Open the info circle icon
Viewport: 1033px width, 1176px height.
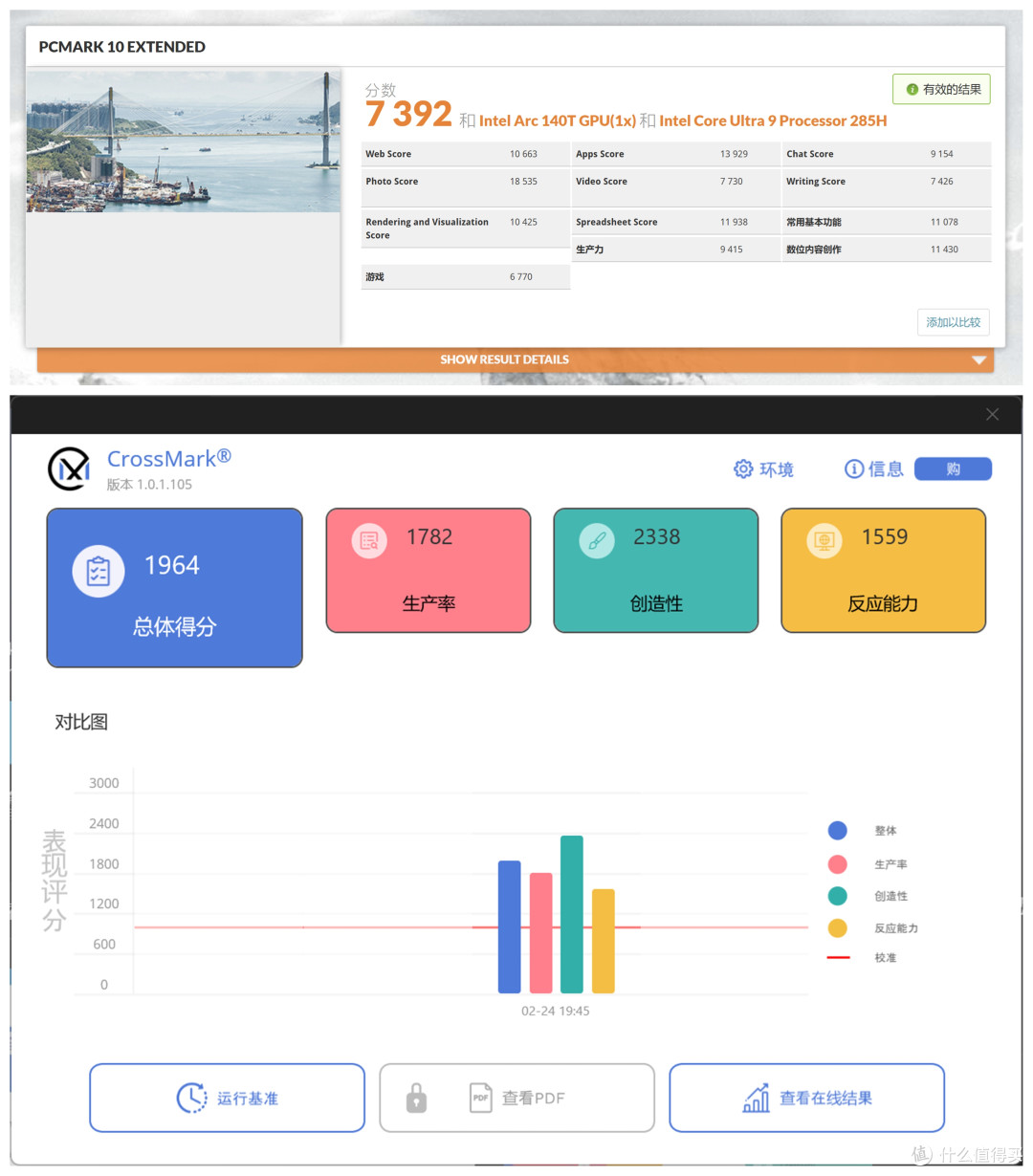tap(854, 468)
